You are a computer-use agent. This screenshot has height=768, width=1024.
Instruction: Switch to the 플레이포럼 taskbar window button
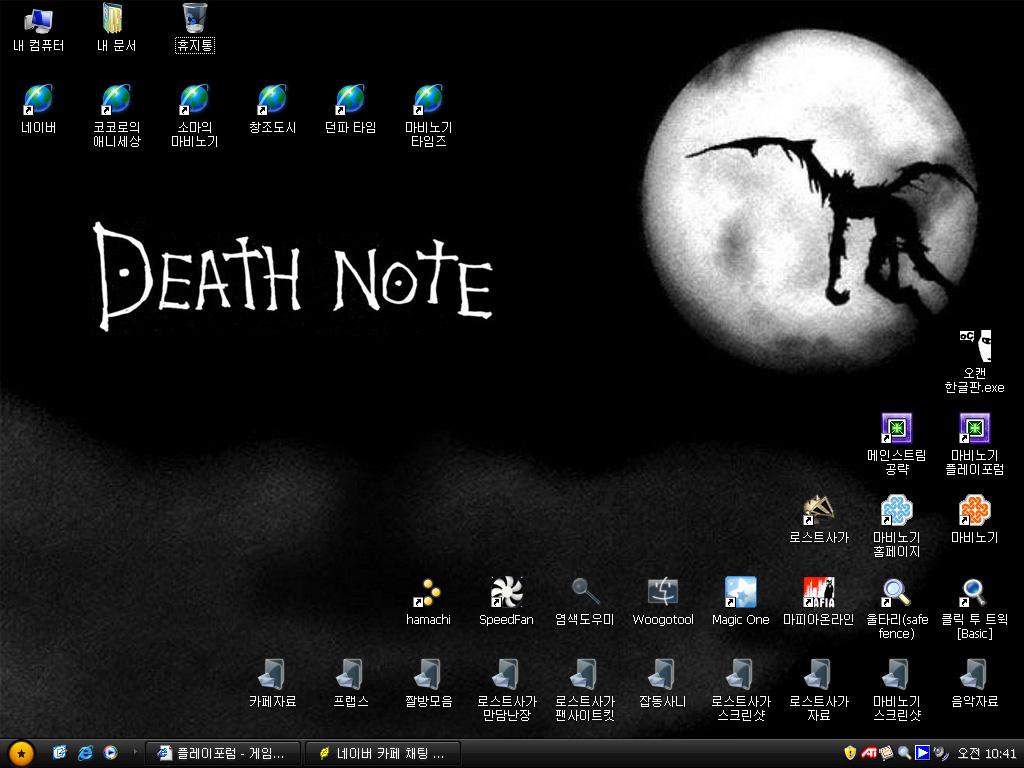222,754
